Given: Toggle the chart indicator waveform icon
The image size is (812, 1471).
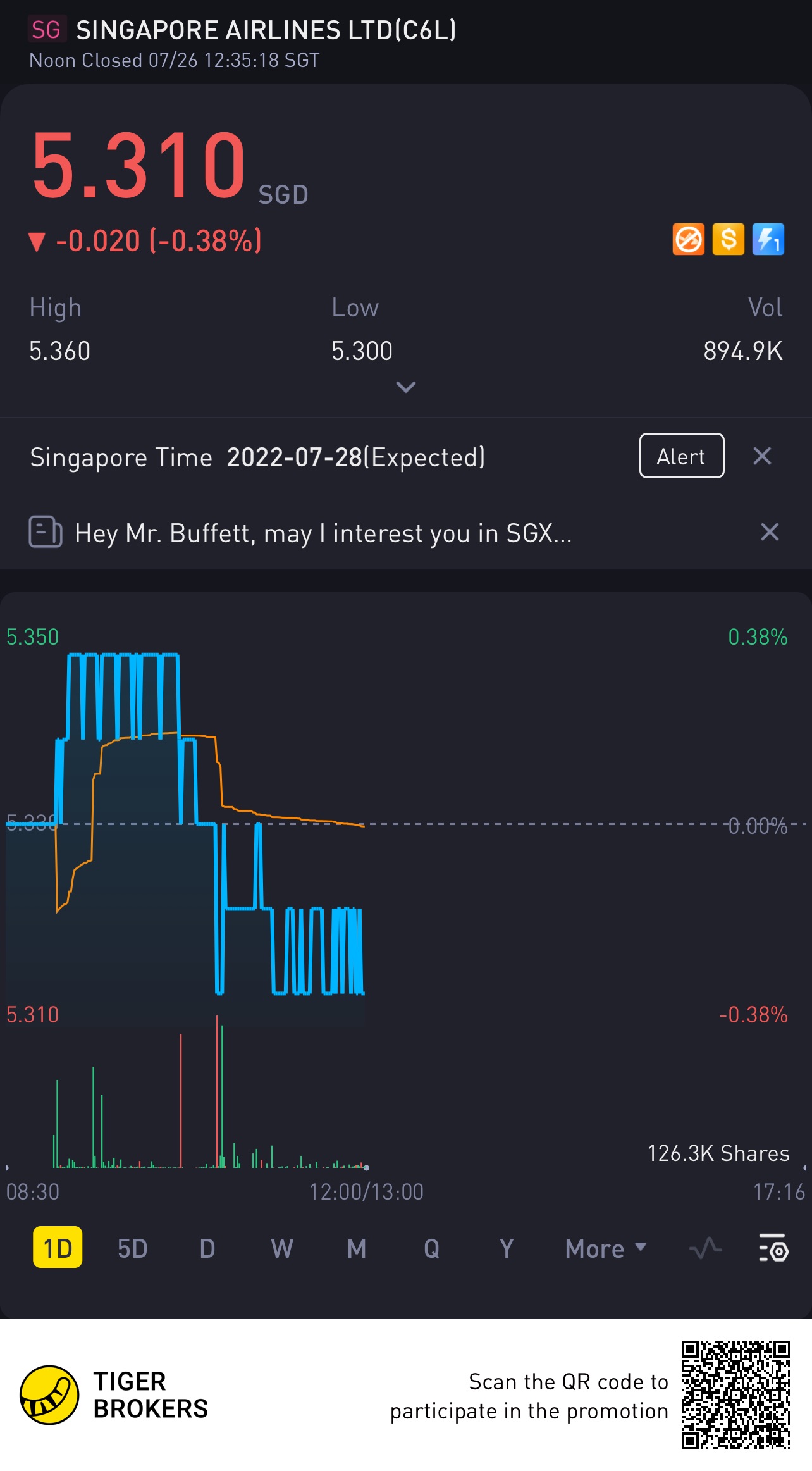Looking at the screenshot, I should tap(705, 1248).
